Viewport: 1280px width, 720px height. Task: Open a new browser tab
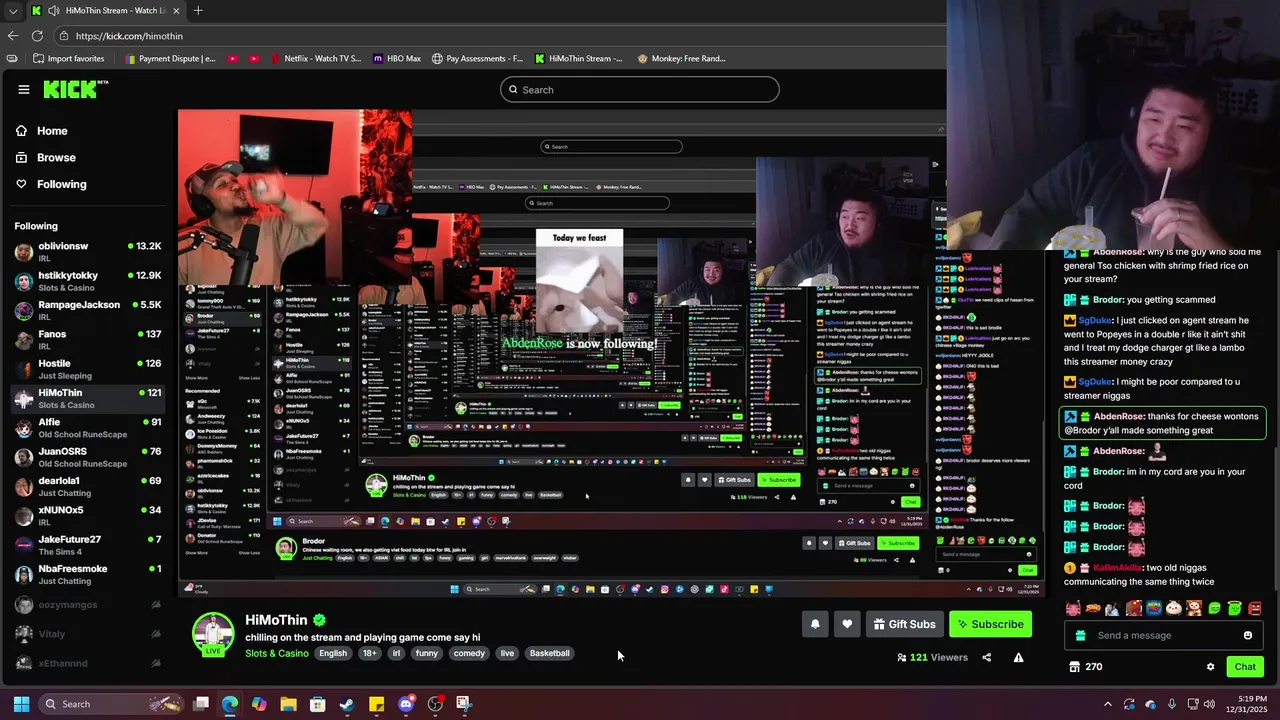[x=198, y=10]
